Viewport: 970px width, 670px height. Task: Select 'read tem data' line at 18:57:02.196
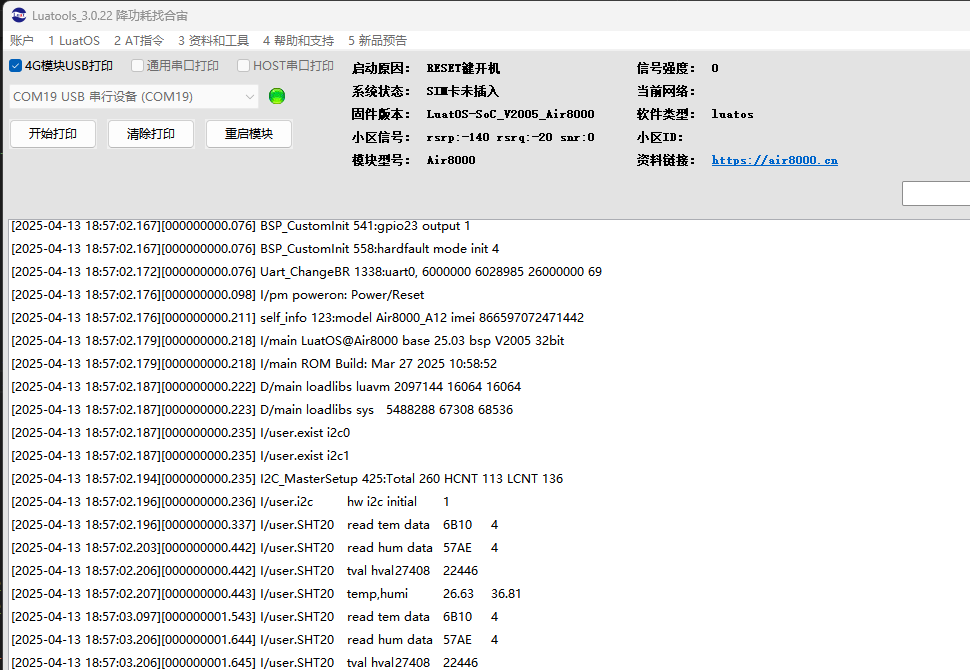(x=255, y=525)
